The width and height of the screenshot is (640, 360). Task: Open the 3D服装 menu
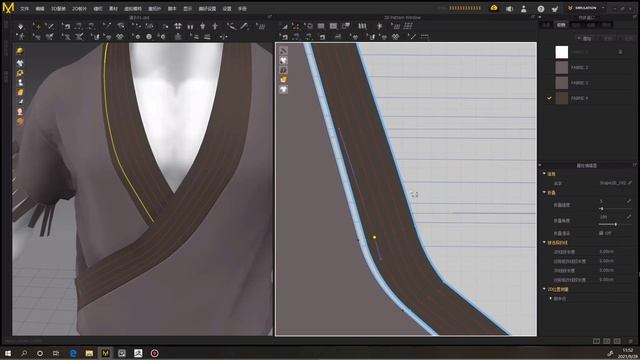point(58,9)
